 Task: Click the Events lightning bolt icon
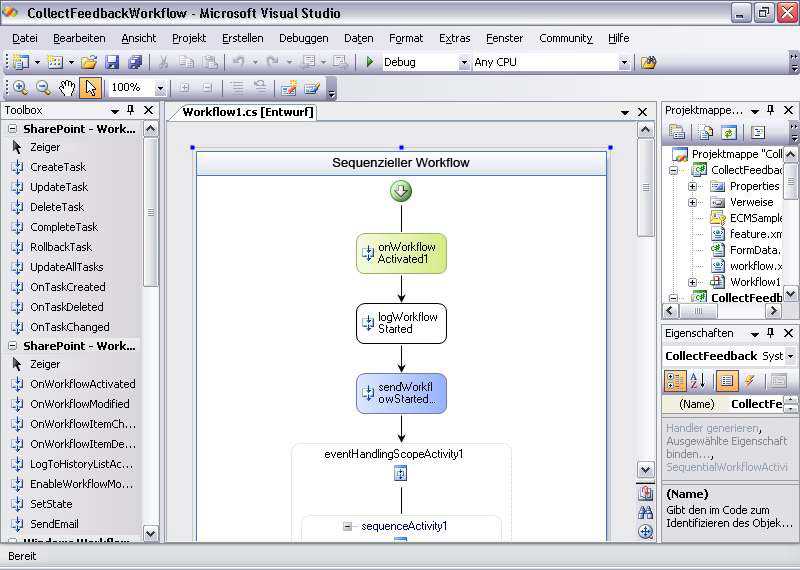[x=749, y=381]
